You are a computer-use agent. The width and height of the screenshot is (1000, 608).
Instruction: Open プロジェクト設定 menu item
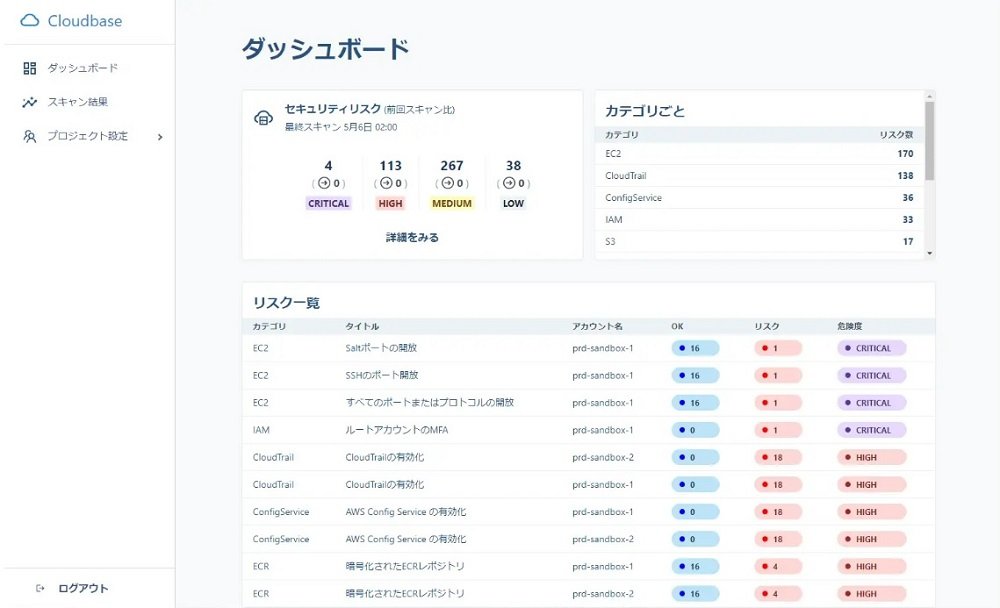point(89,136)
